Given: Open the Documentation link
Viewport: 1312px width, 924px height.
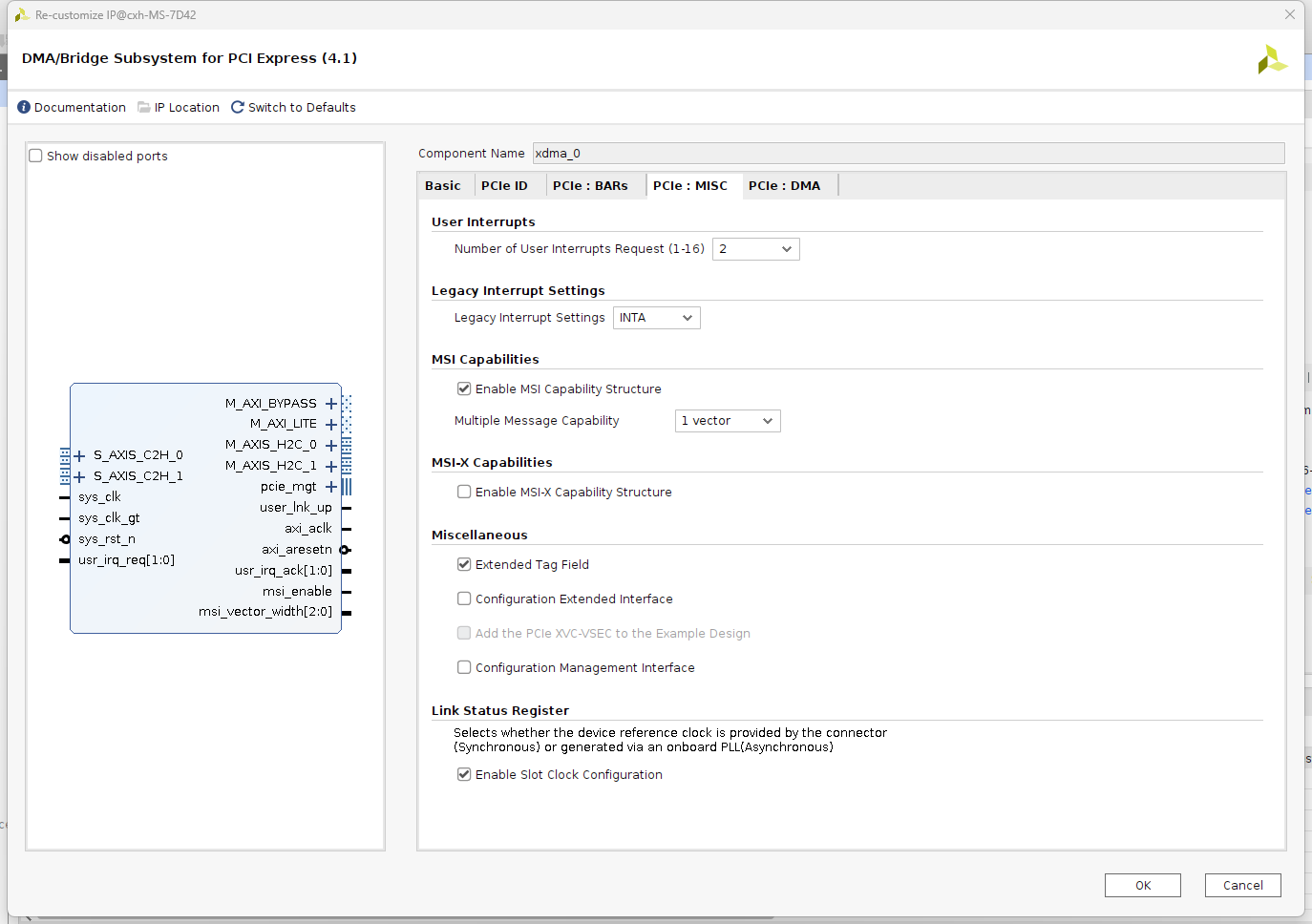Looking at the screenshot, I should (x=80, y=107).
